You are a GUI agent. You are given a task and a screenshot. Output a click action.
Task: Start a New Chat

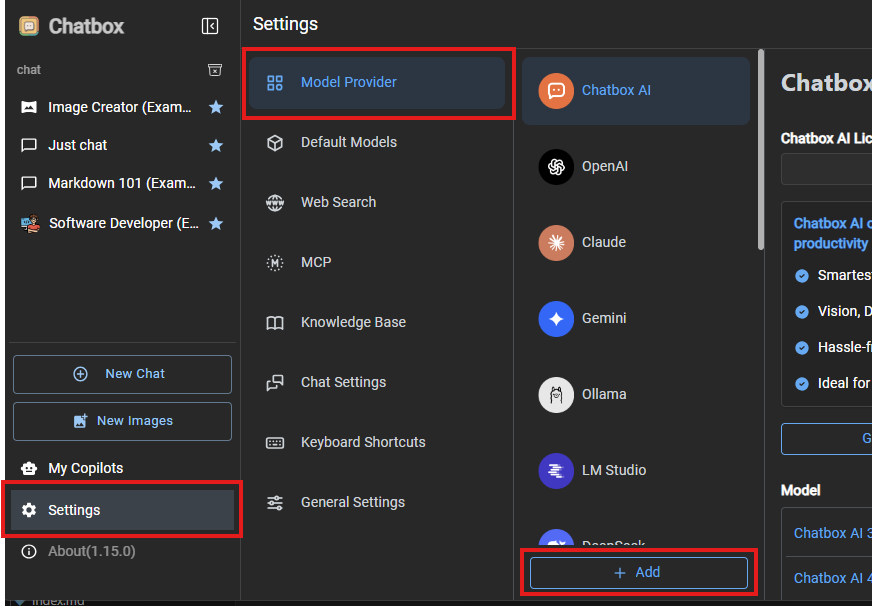pos(122,374)
